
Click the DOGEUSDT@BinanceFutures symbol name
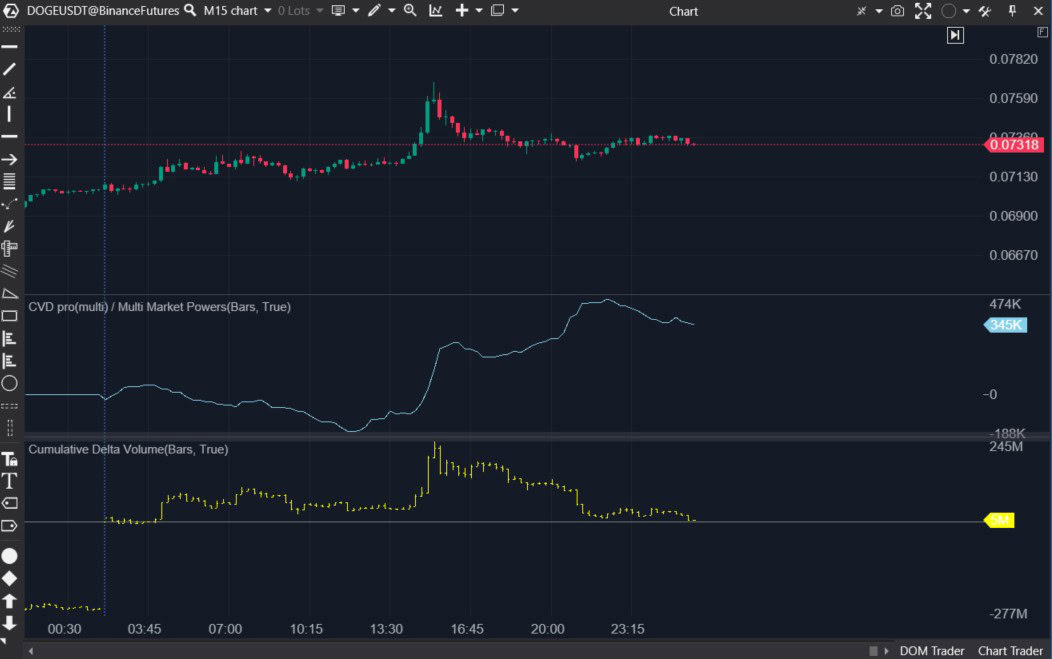[103, 11]
